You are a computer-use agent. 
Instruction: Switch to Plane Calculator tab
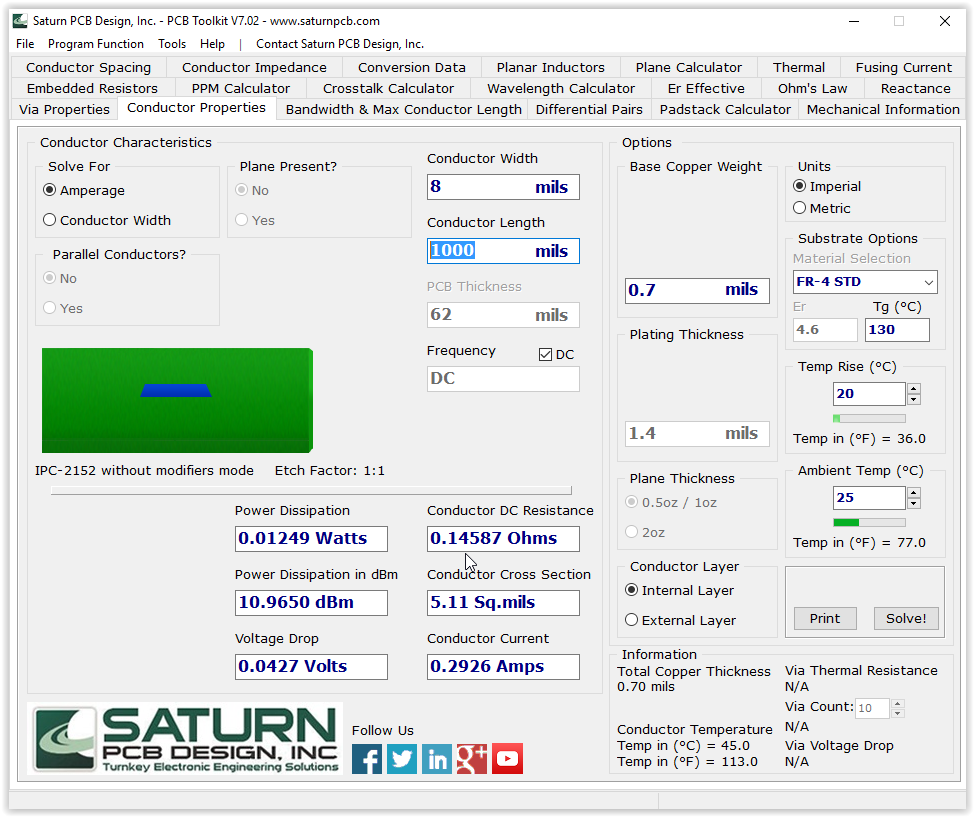[x=688, y=67]
